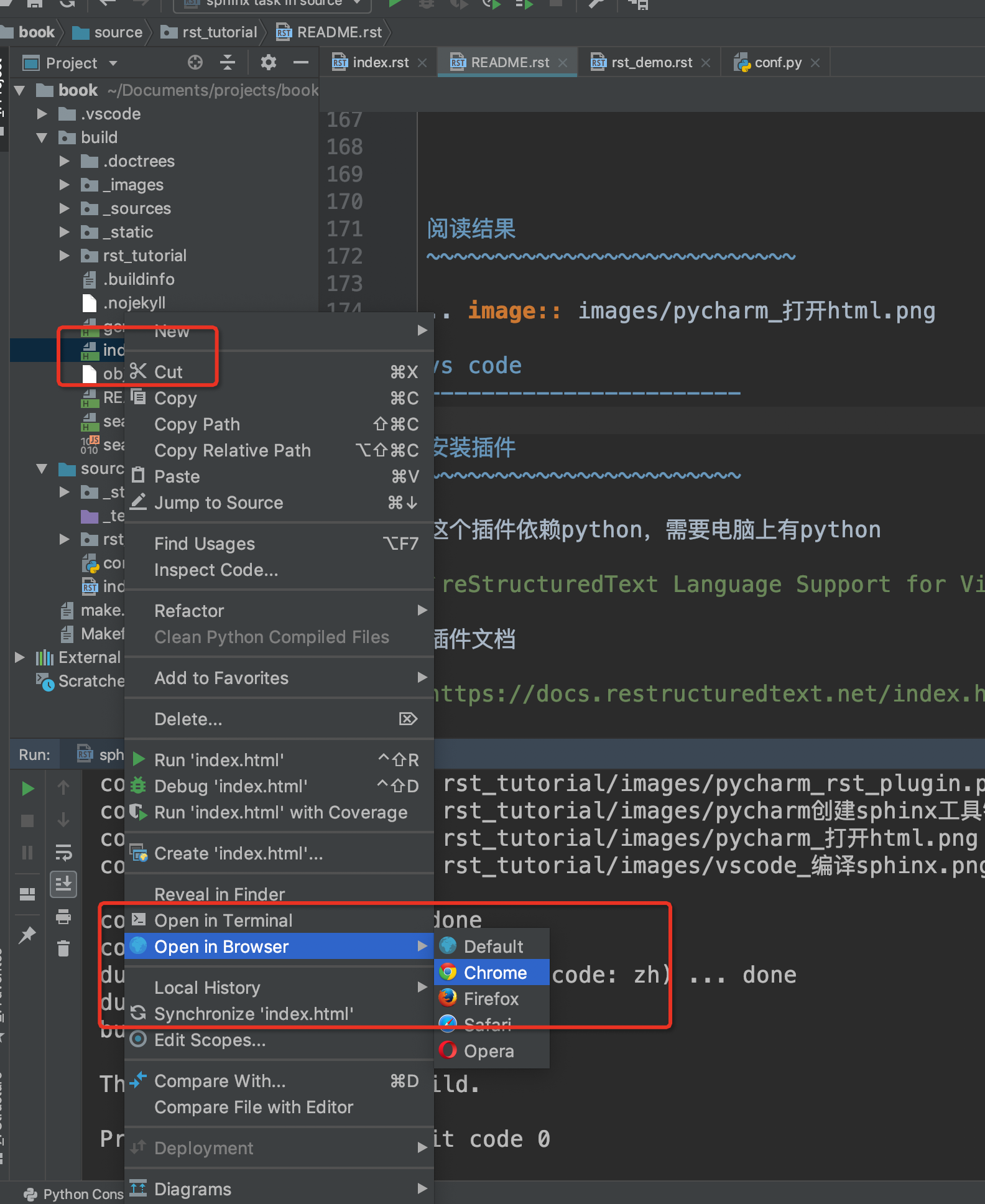
Task: Click Create 'index.html'... entry
Action: coord(279,853)
